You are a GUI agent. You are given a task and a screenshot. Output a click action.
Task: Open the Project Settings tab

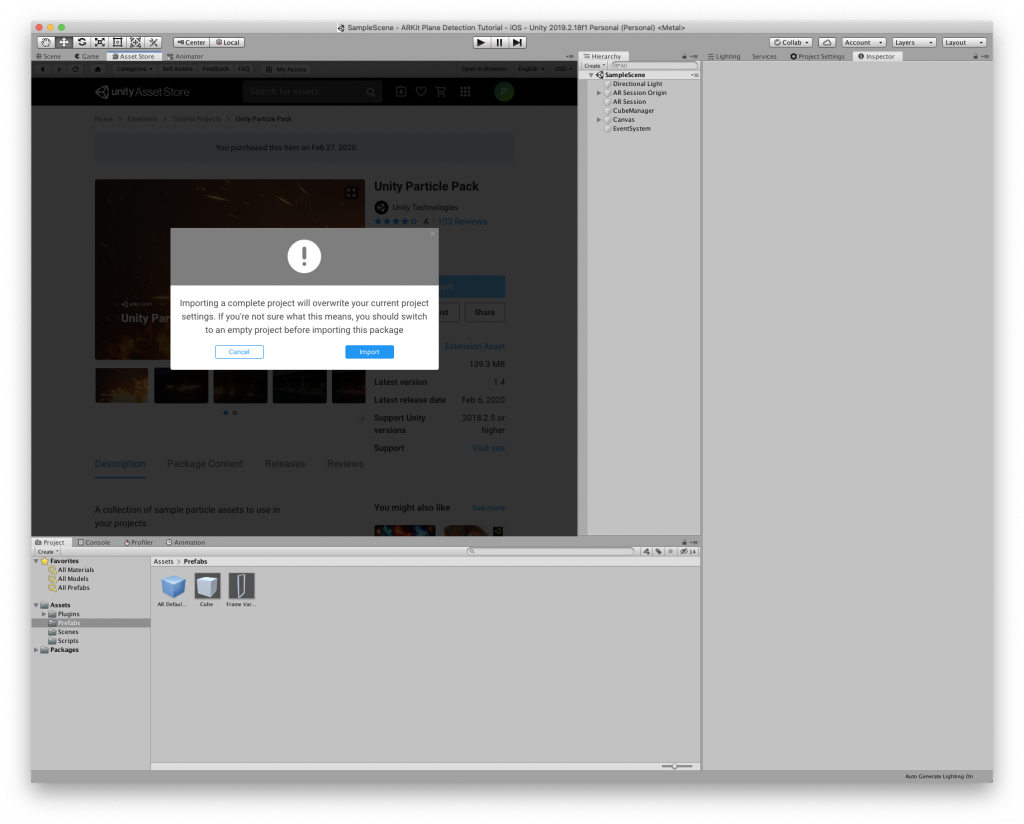tap(818, 57)
